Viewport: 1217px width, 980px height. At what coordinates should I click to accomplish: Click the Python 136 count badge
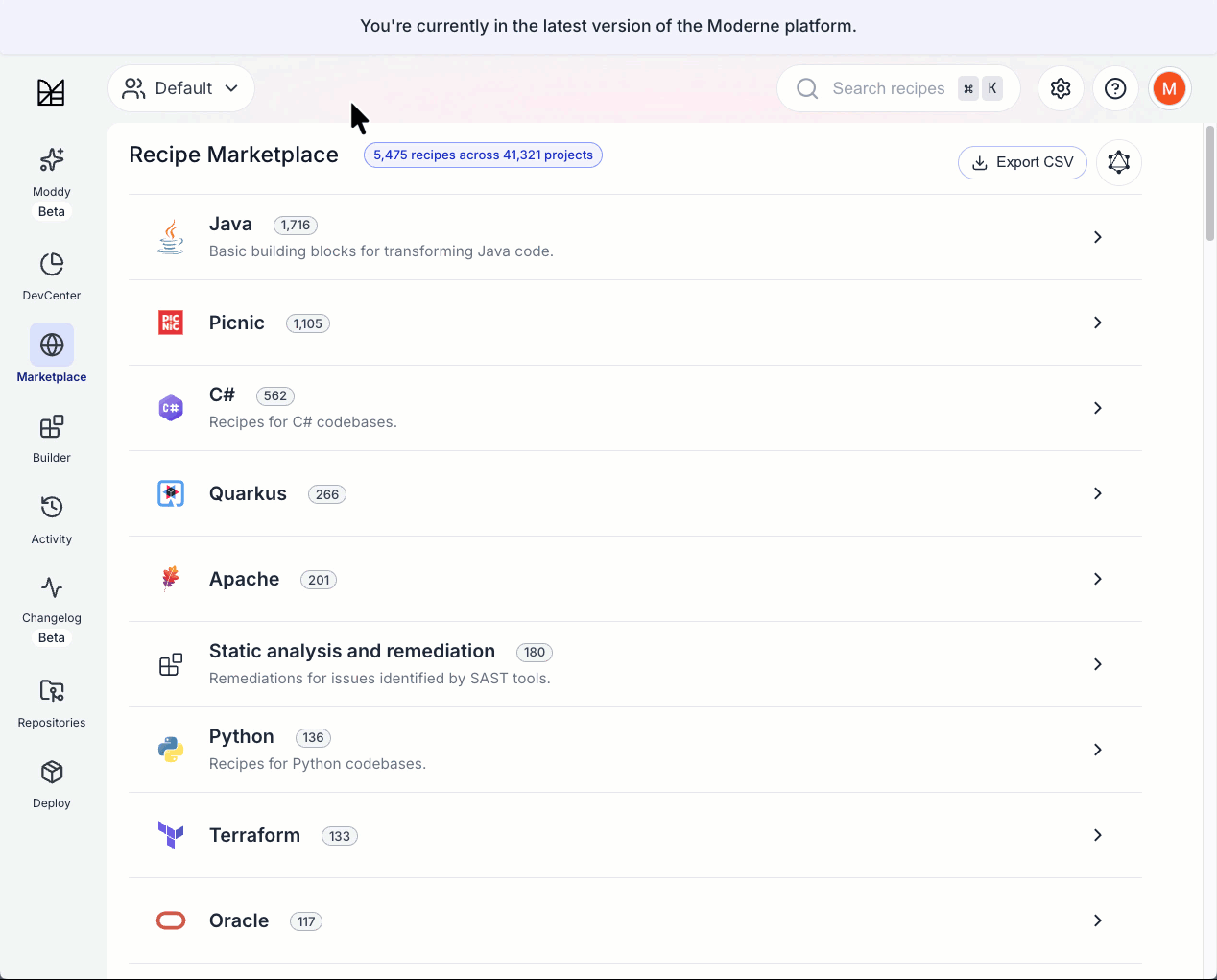pyautogui.click(x=313, y=737)
